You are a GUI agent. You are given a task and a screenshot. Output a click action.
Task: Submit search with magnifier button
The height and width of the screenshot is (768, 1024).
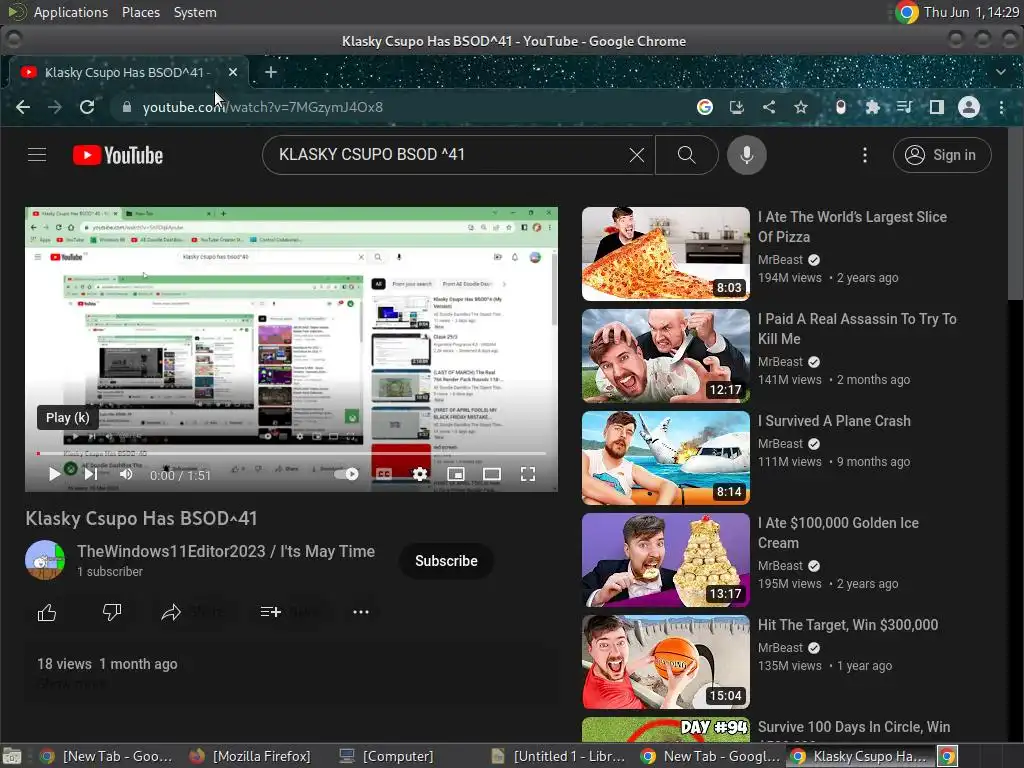(x=686, y=155)
